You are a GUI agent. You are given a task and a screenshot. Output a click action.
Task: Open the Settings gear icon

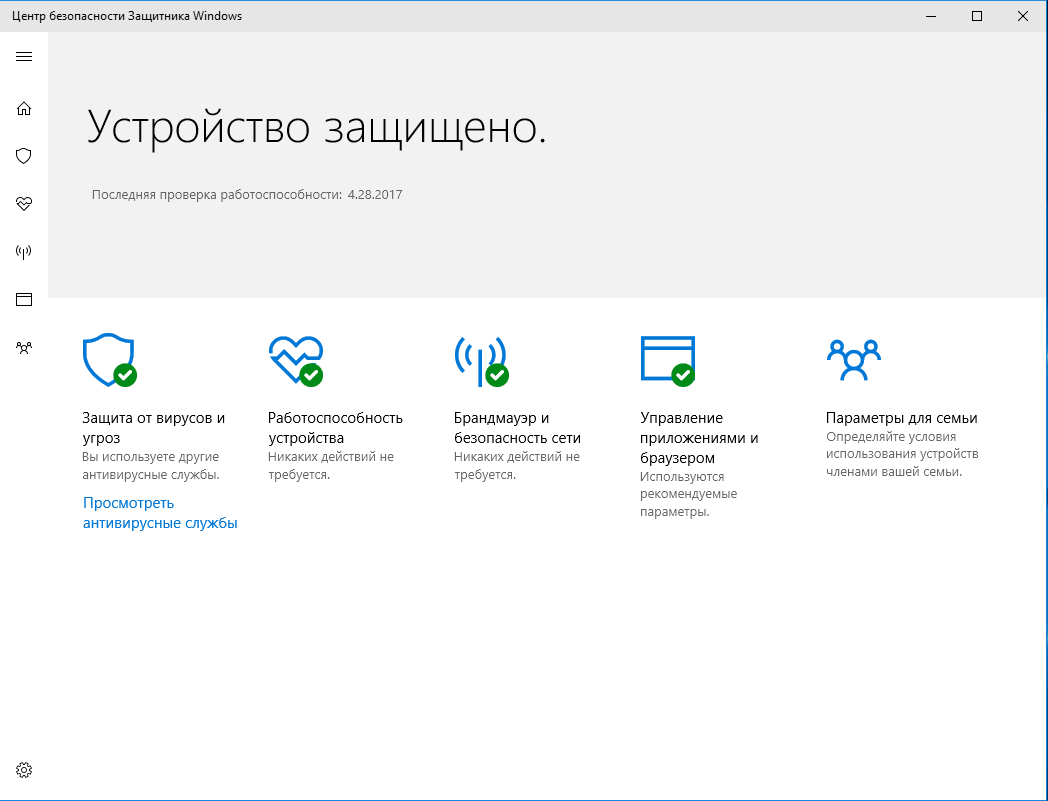[x=24, y=770]
